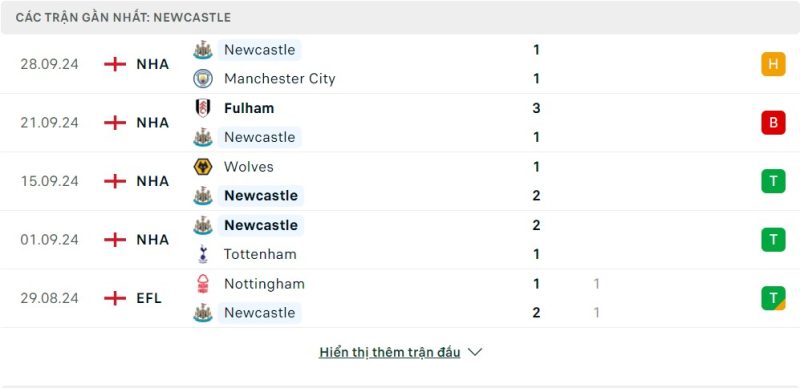Expand more matches with chevron arrow

point(475,352)
